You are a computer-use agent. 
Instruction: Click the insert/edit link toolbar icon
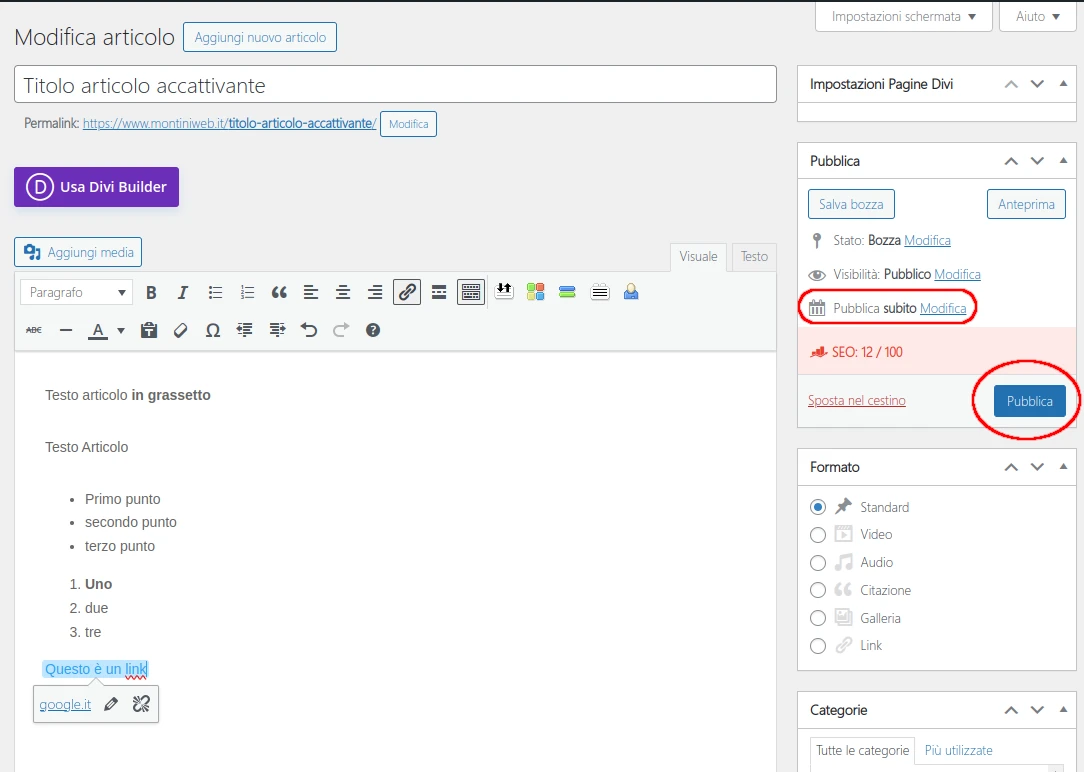click(x=407, y=292)
